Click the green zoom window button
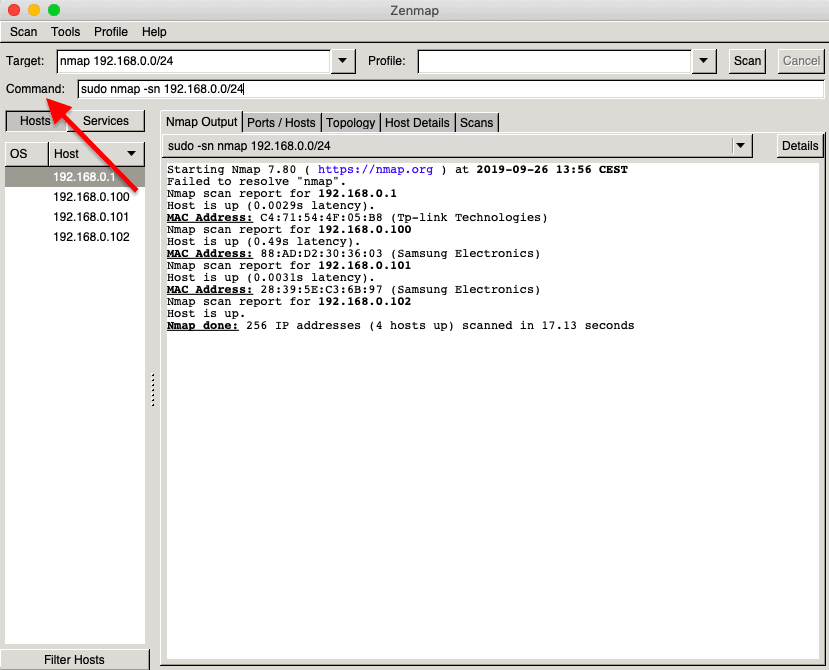Image resolution: width=829 pixels, height=670 pixels. point(54,10)
